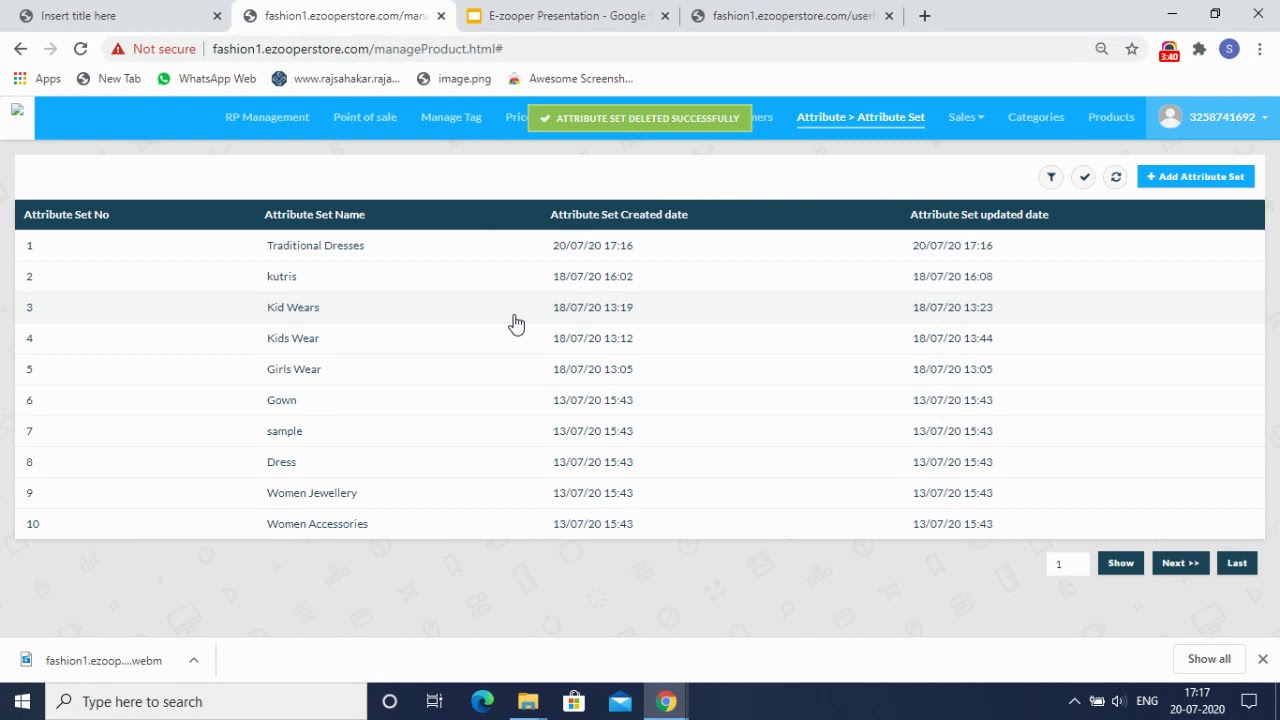Viewport: 1280px width, 720px height.
Task: Open the red recorder extension icon
Action: [1168, 50]
